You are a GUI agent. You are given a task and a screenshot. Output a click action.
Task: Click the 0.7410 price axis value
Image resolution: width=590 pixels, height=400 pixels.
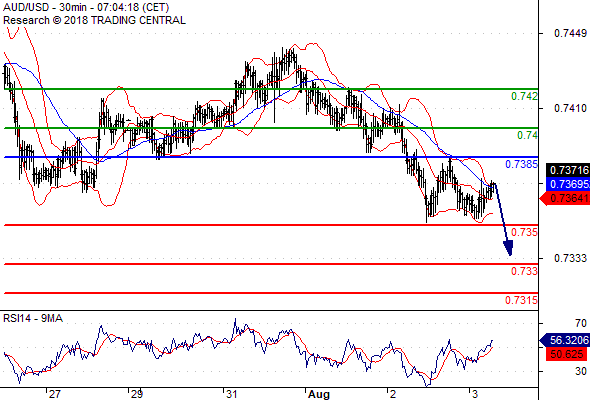pos(570,108)
